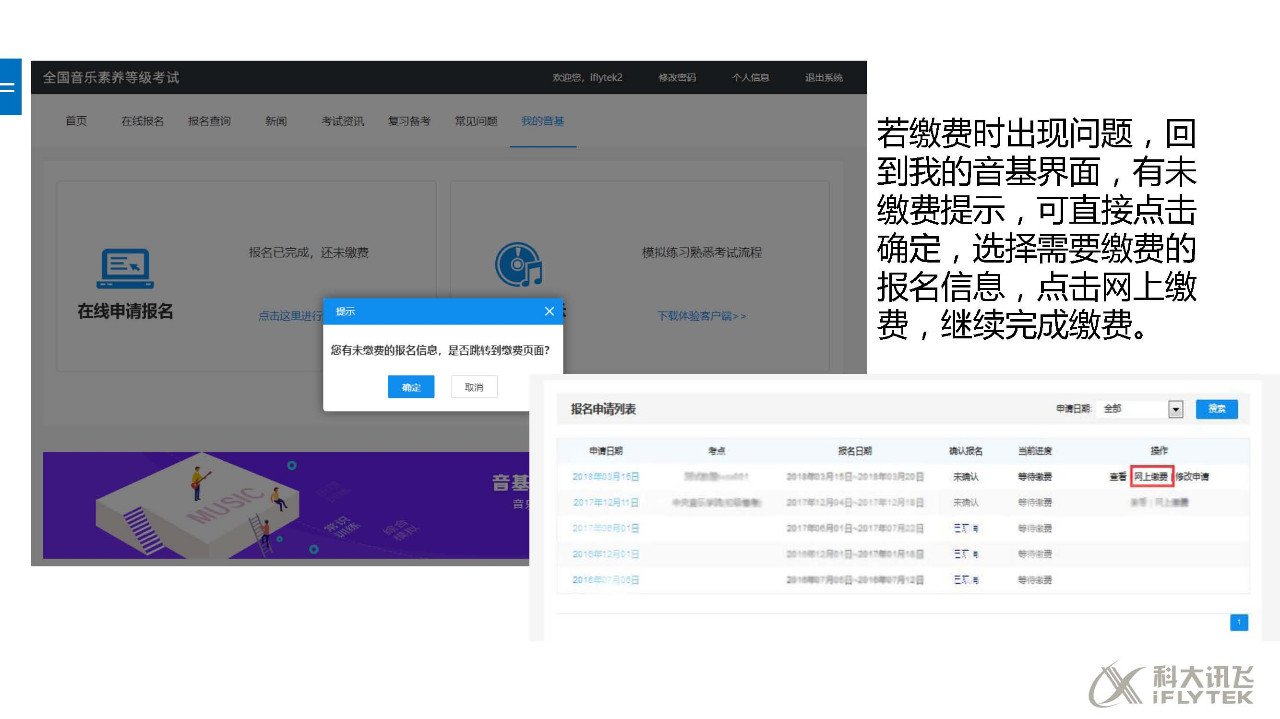
Task: Click 修改申请 in the first list row
Action: click(x=1192, y=477)
